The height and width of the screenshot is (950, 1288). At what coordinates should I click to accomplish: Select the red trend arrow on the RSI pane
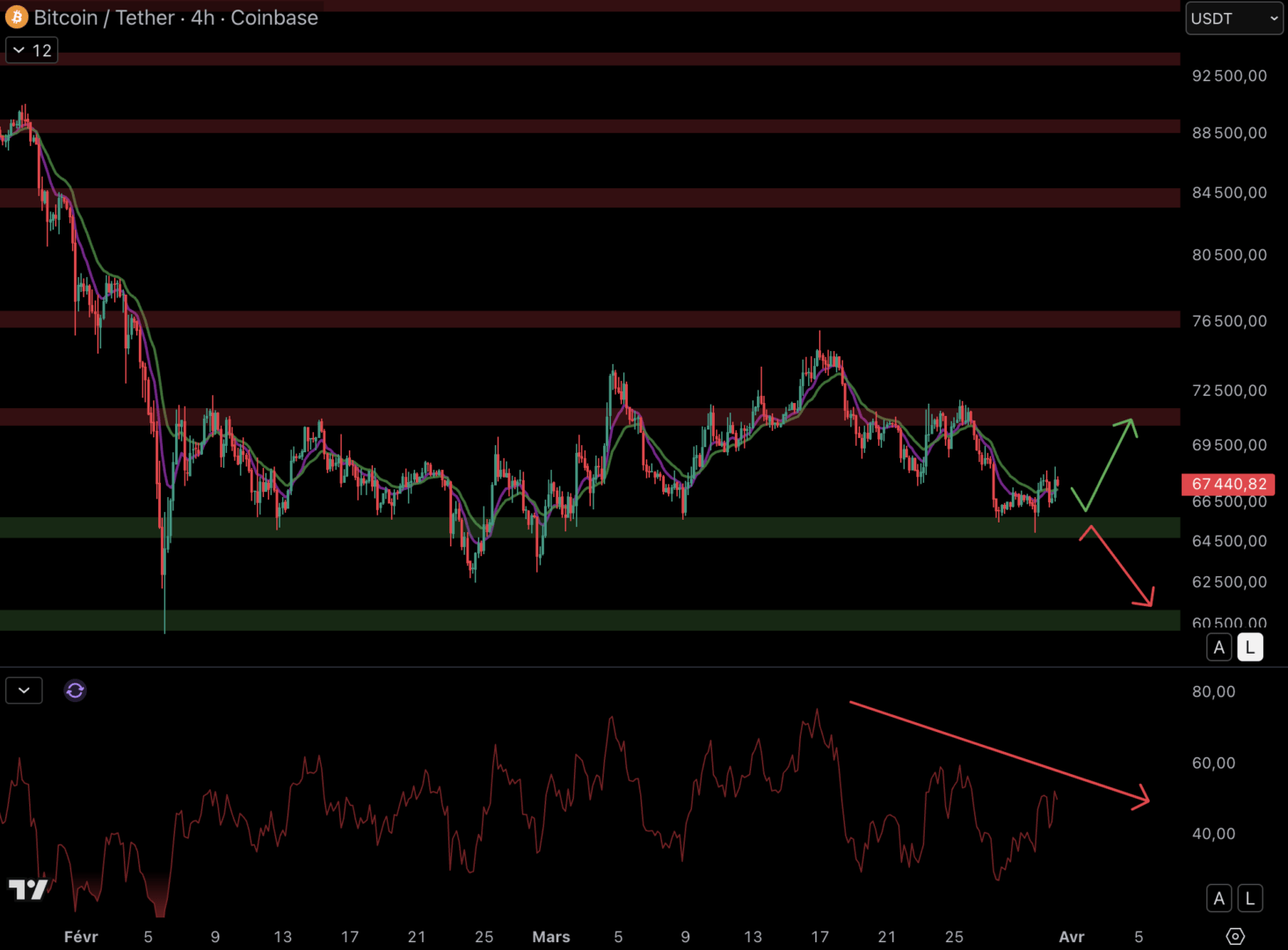pyautogui.click(x=998, y=752)
